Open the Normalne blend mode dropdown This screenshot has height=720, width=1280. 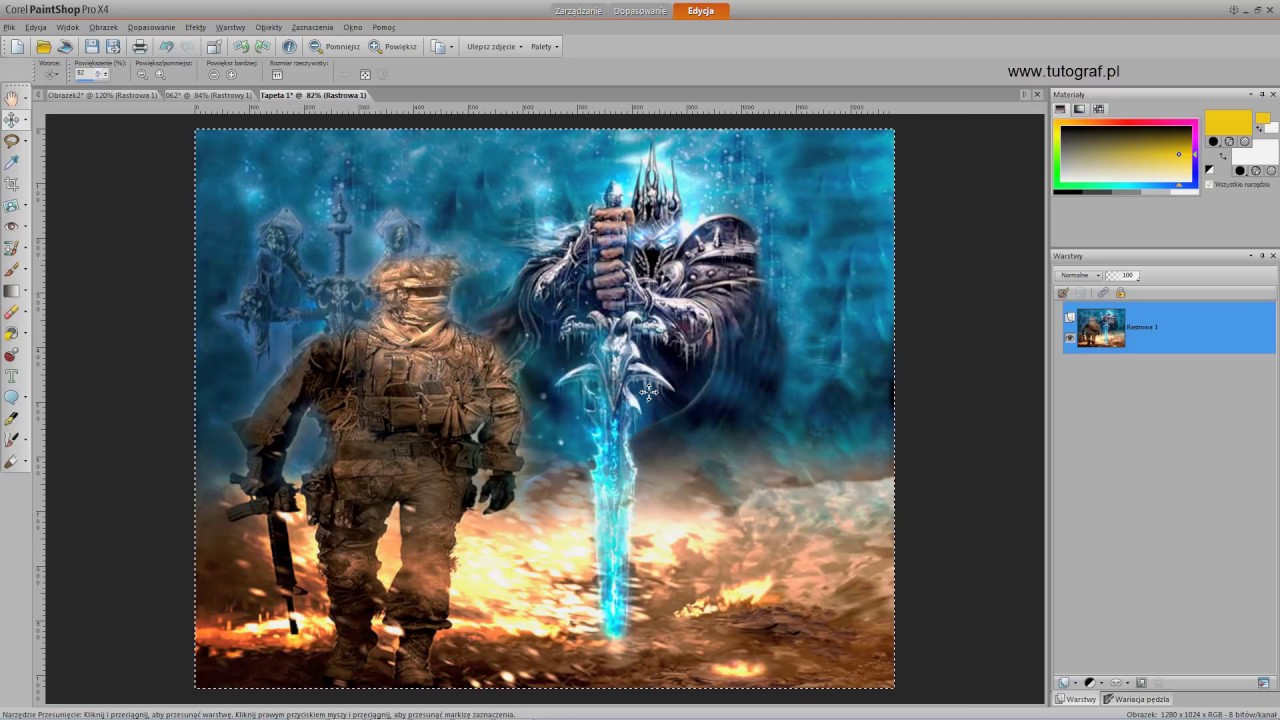tap(1079, 275)
